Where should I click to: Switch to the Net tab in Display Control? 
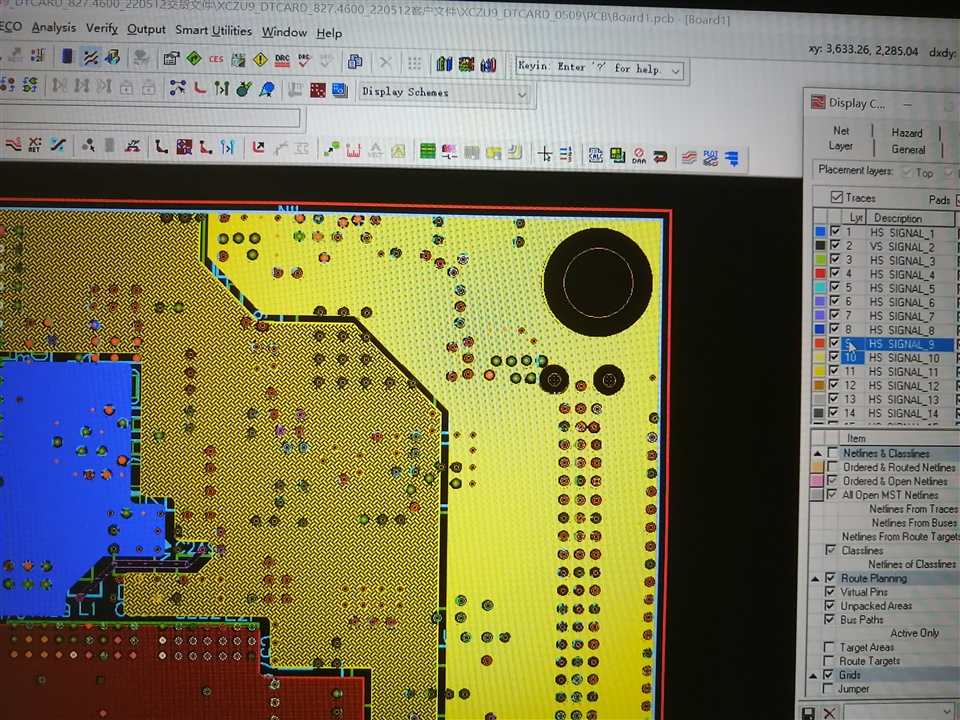tap(841, 130)
